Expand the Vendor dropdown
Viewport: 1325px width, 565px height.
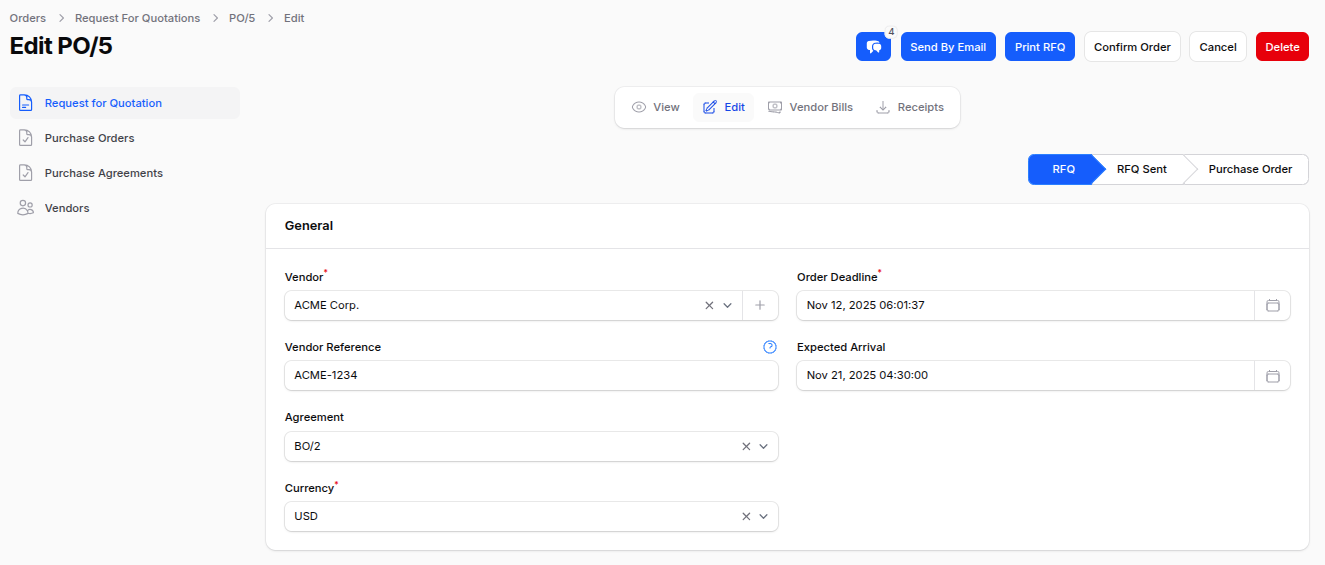click(728, 305)
